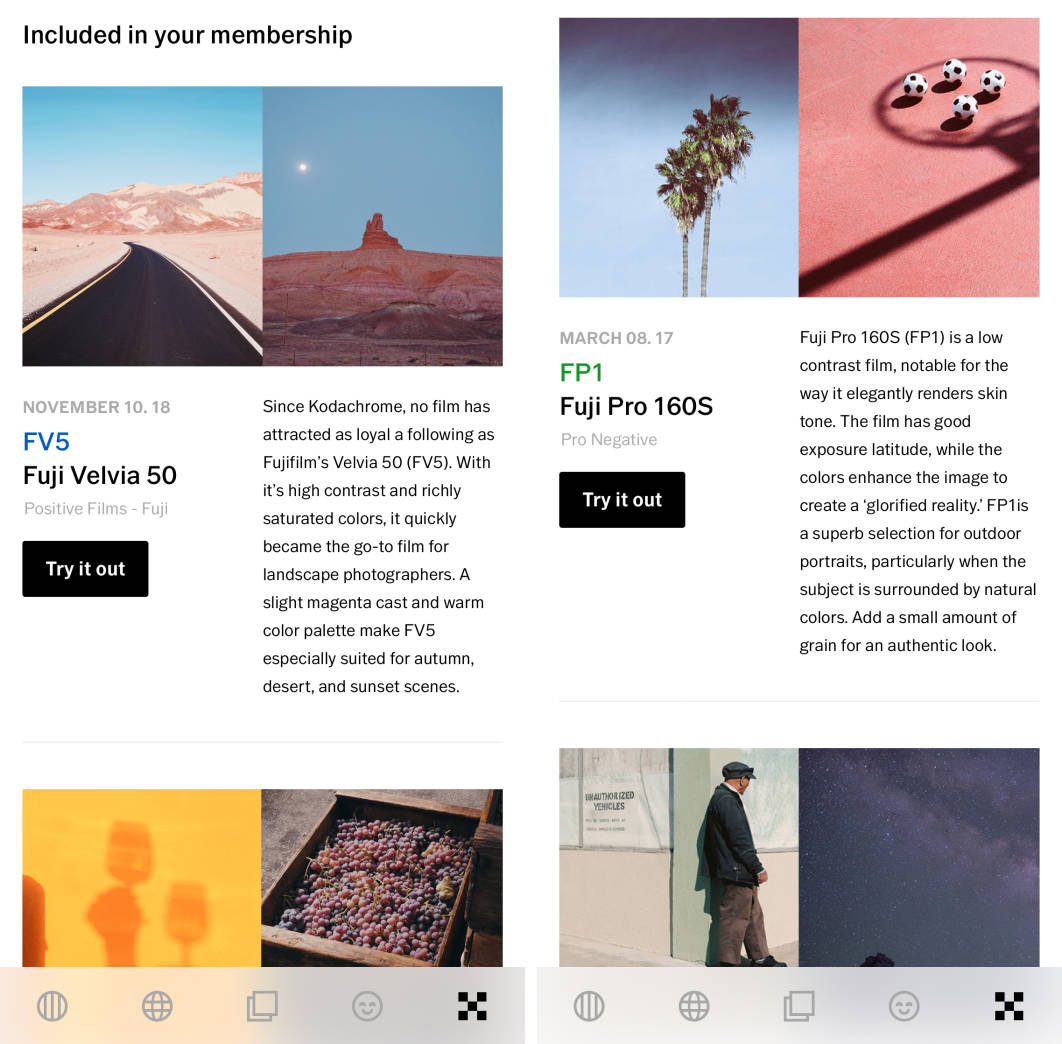Screen dimensions: 1062x1044
Task: Open the globe Discover icon on the right screen
Action: 694,1006
